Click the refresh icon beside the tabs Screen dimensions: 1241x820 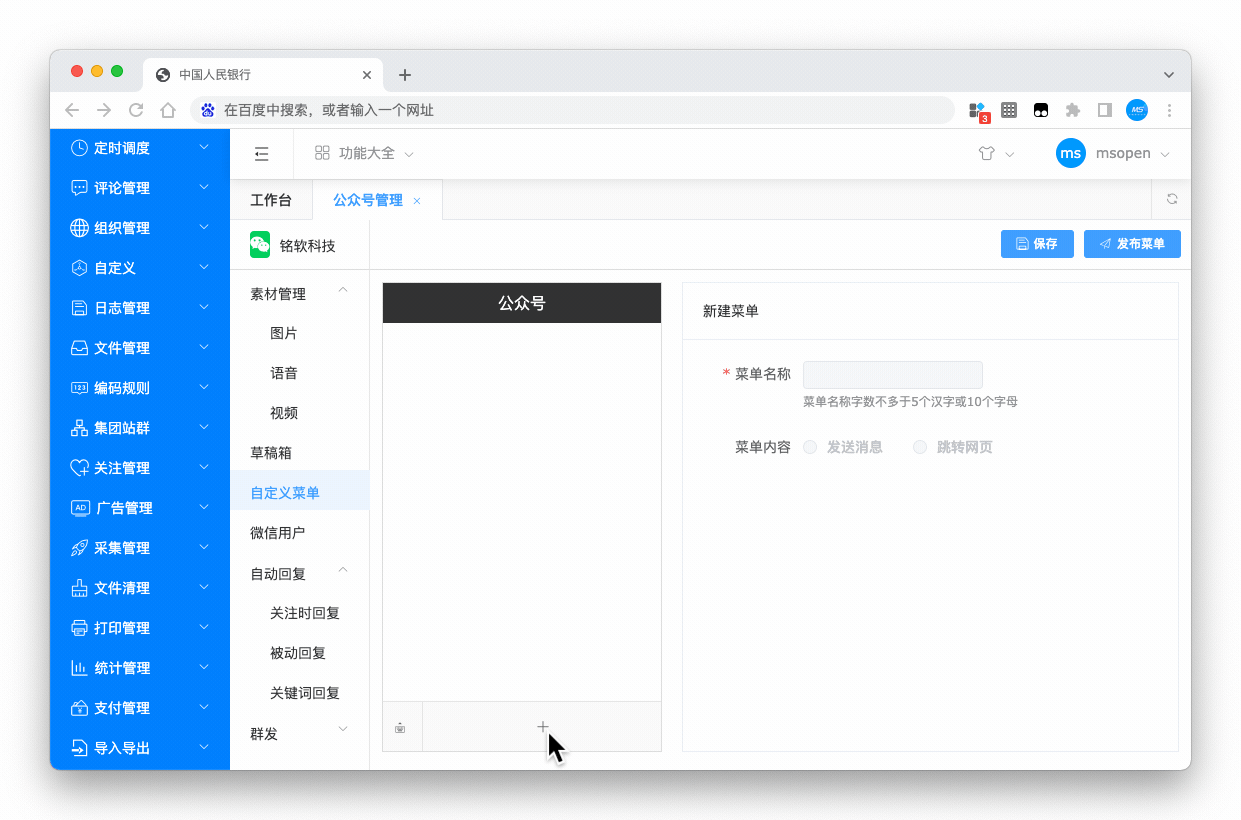pyautogui.click(x=1171, y=199)
